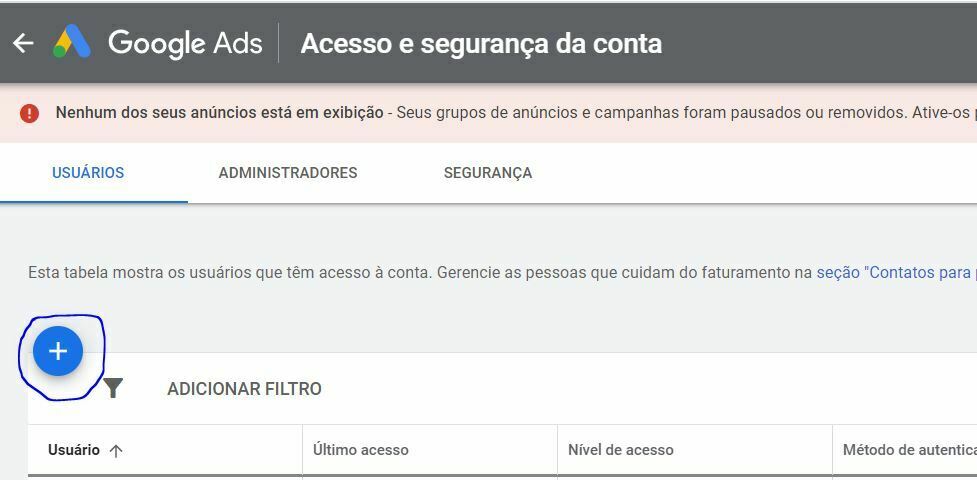Click the funnel filter icon
The image size is (977, 480).
(113, 388)
